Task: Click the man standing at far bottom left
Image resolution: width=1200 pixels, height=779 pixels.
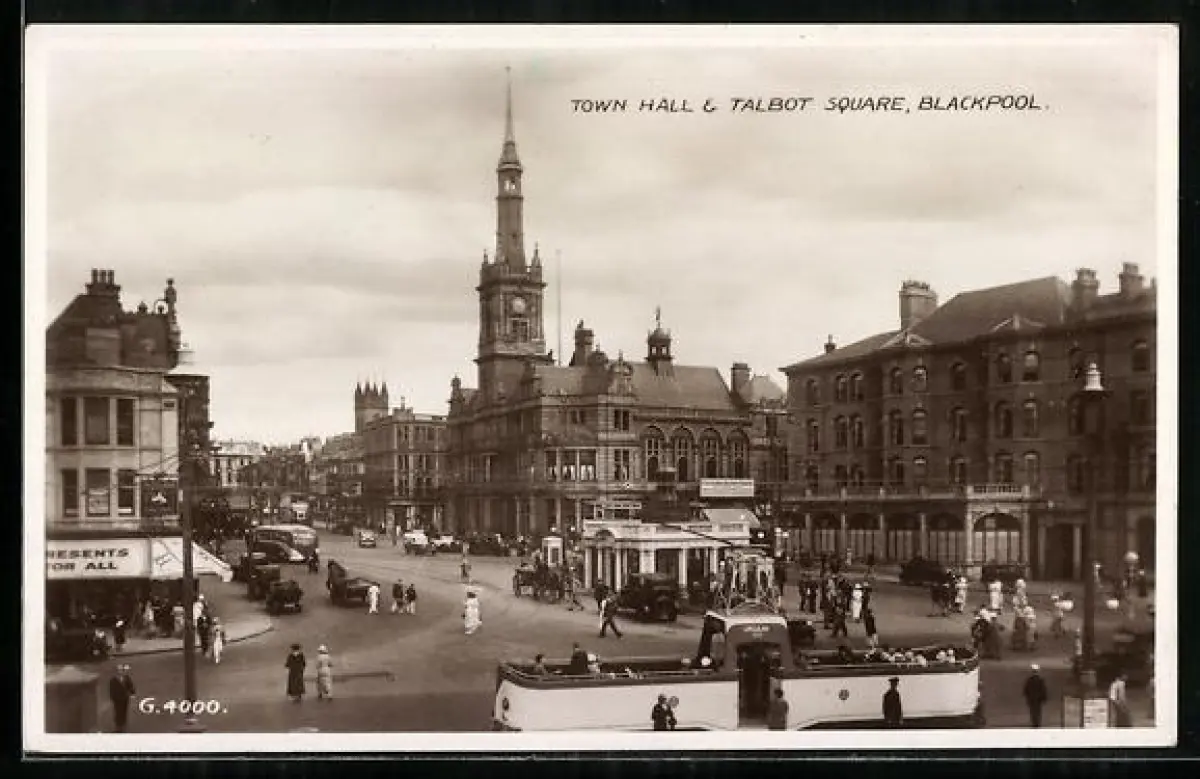Action: pyautogui.click(x=121, y=695)
